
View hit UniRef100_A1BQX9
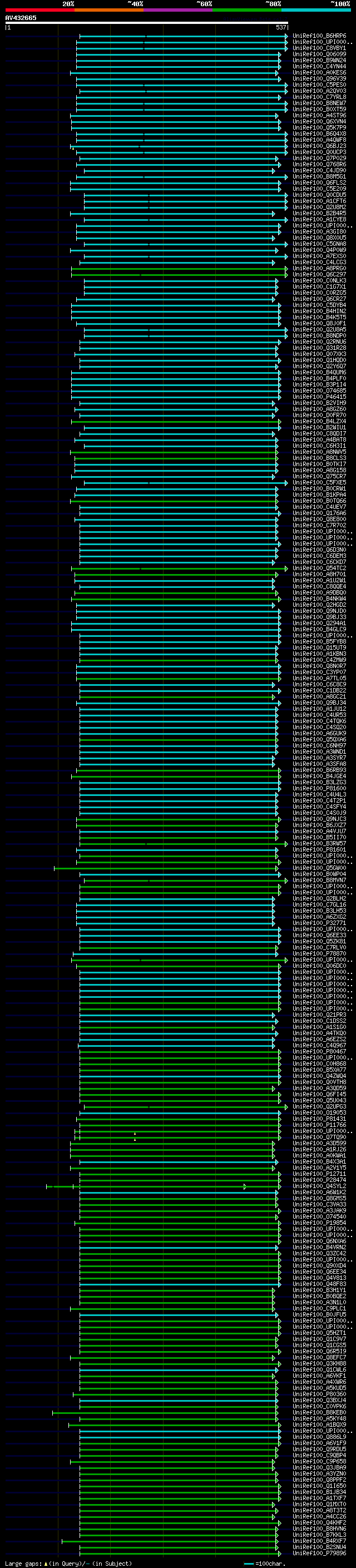tap(319, 1424)
